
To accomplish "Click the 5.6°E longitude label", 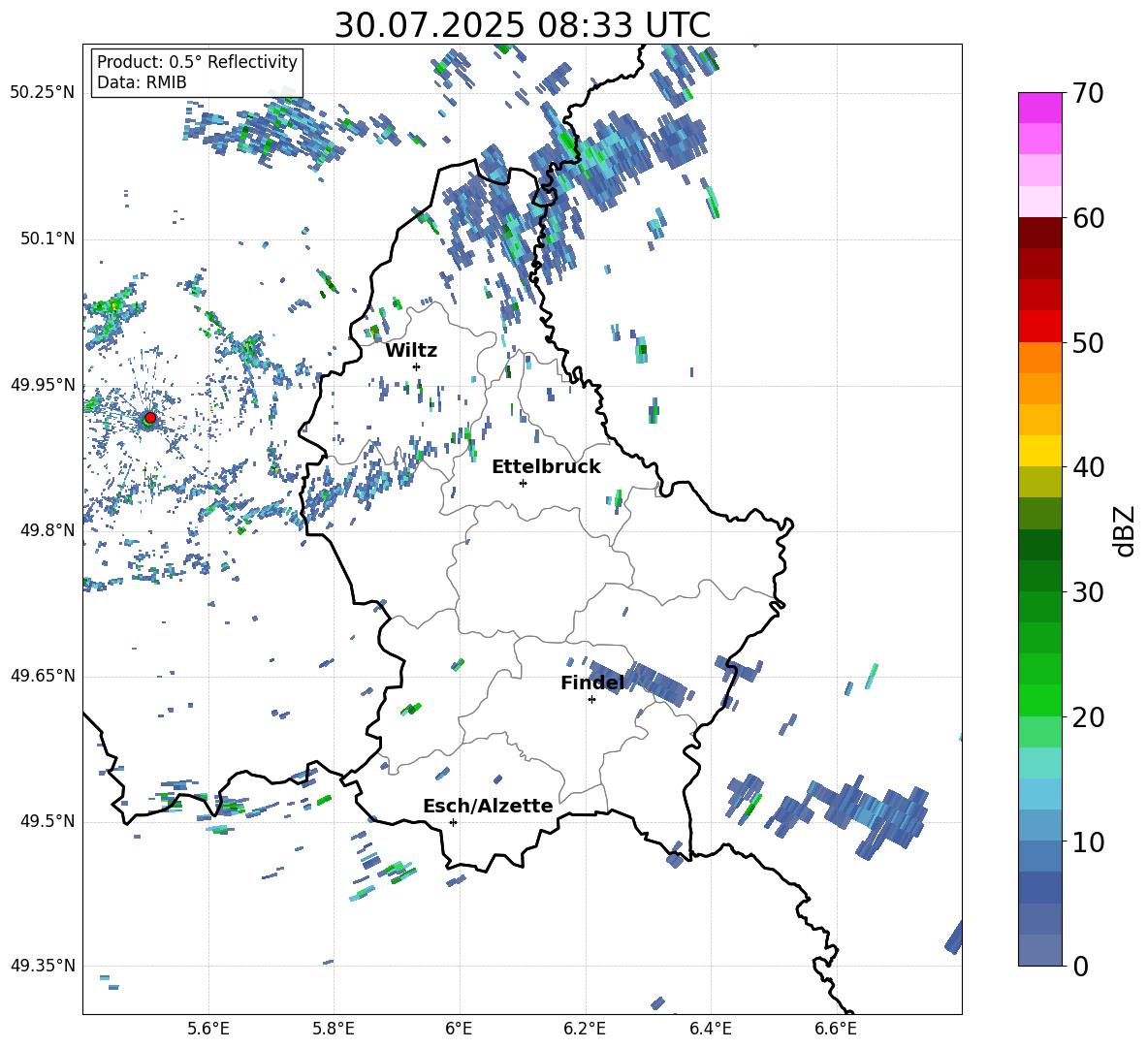I will (x=208, y=1029).
